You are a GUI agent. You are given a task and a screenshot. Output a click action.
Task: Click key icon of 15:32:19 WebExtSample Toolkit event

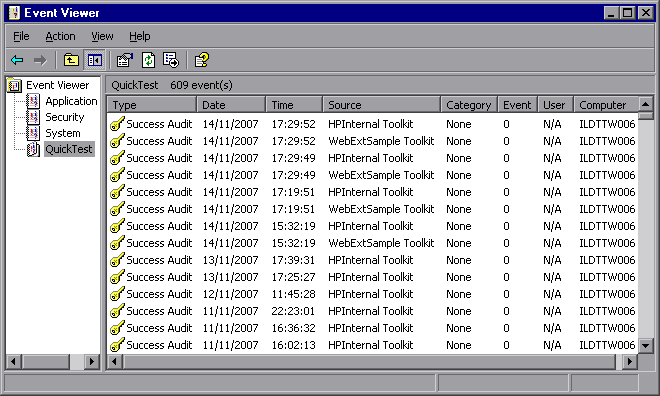117,243
